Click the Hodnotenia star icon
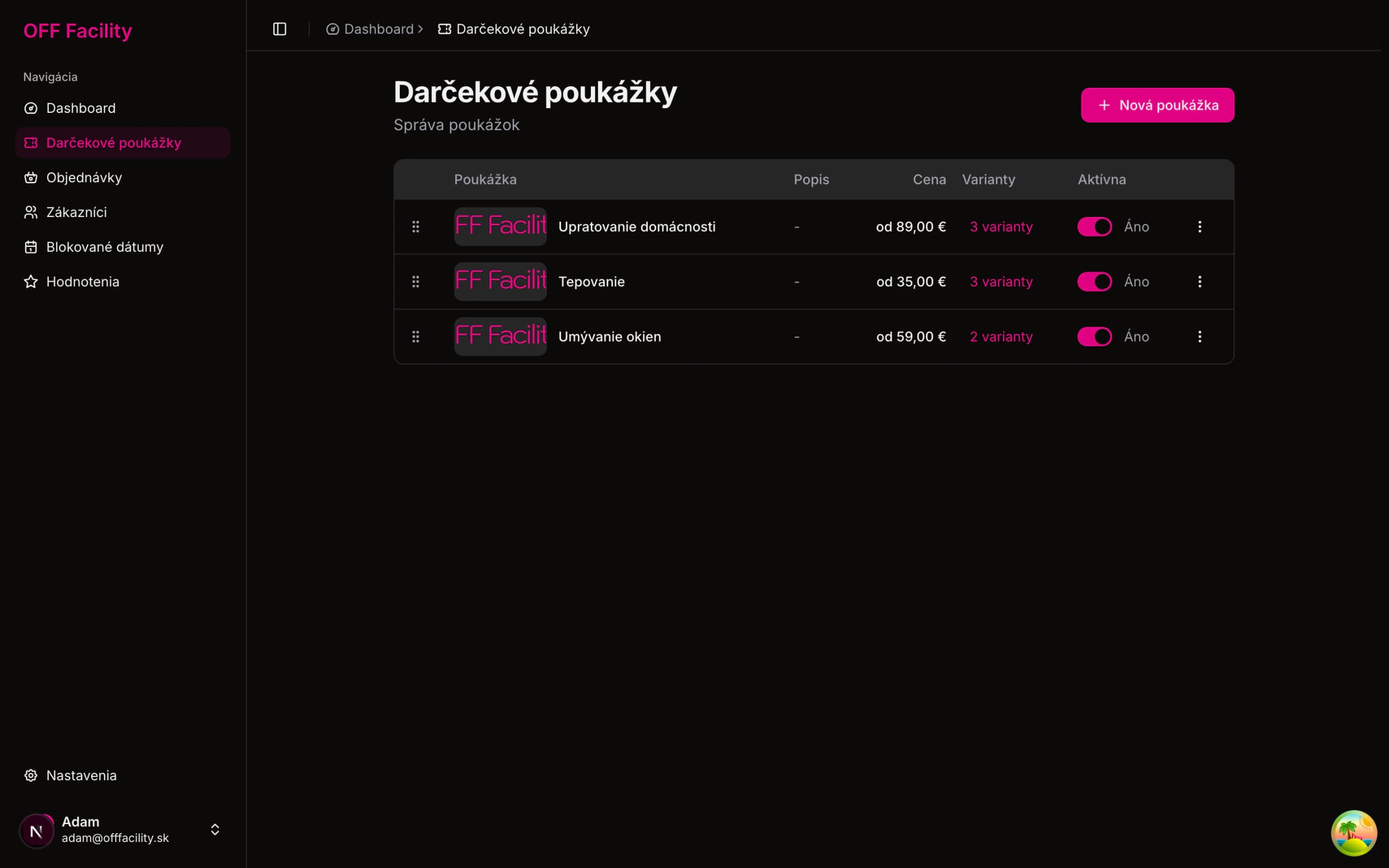1389x868 pixels. [x=31, y=282]
